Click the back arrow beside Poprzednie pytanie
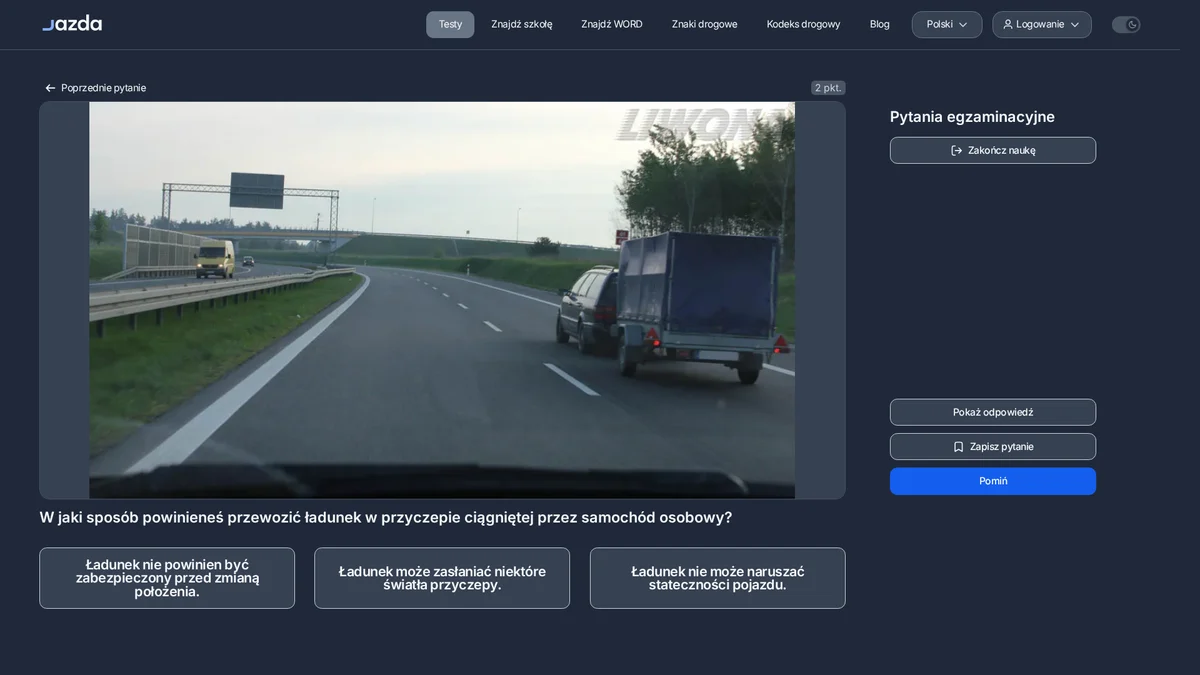The width and height of the screenshot is (1200, 675). (x=50, y=88)
